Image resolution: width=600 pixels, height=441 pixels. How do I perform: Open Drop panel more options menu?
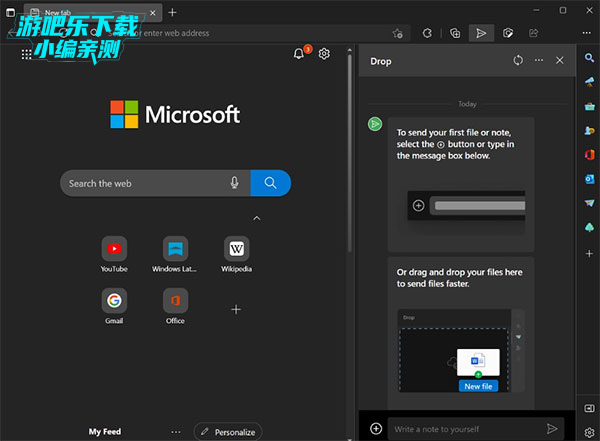[539, 61]
